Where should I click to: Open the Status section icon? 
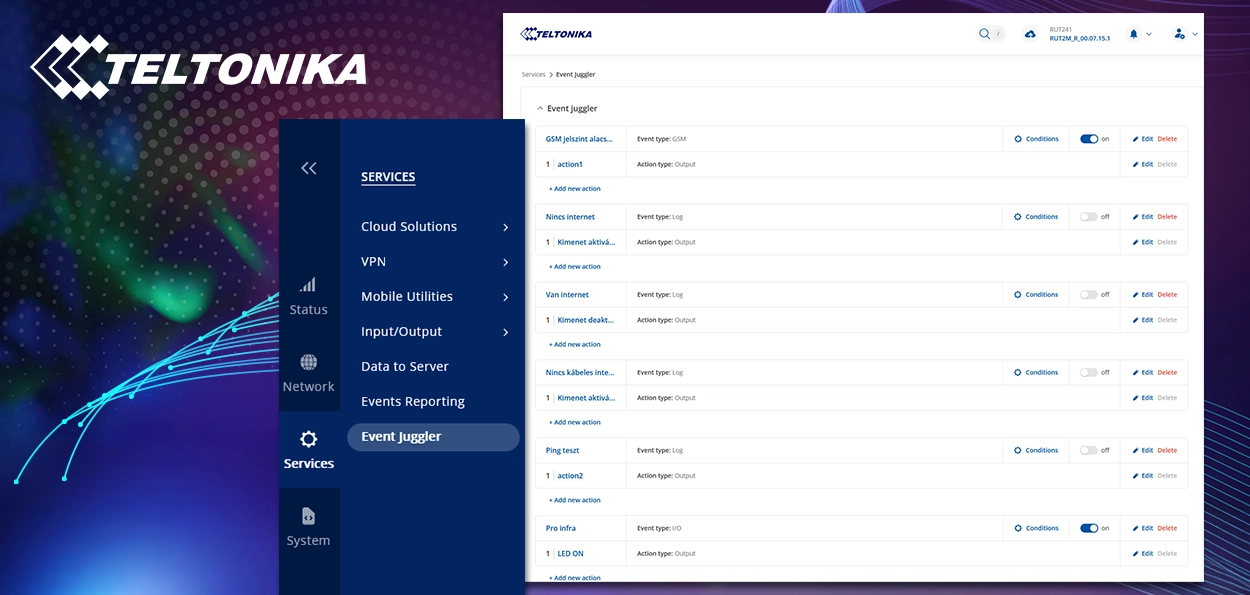[308, 286]
